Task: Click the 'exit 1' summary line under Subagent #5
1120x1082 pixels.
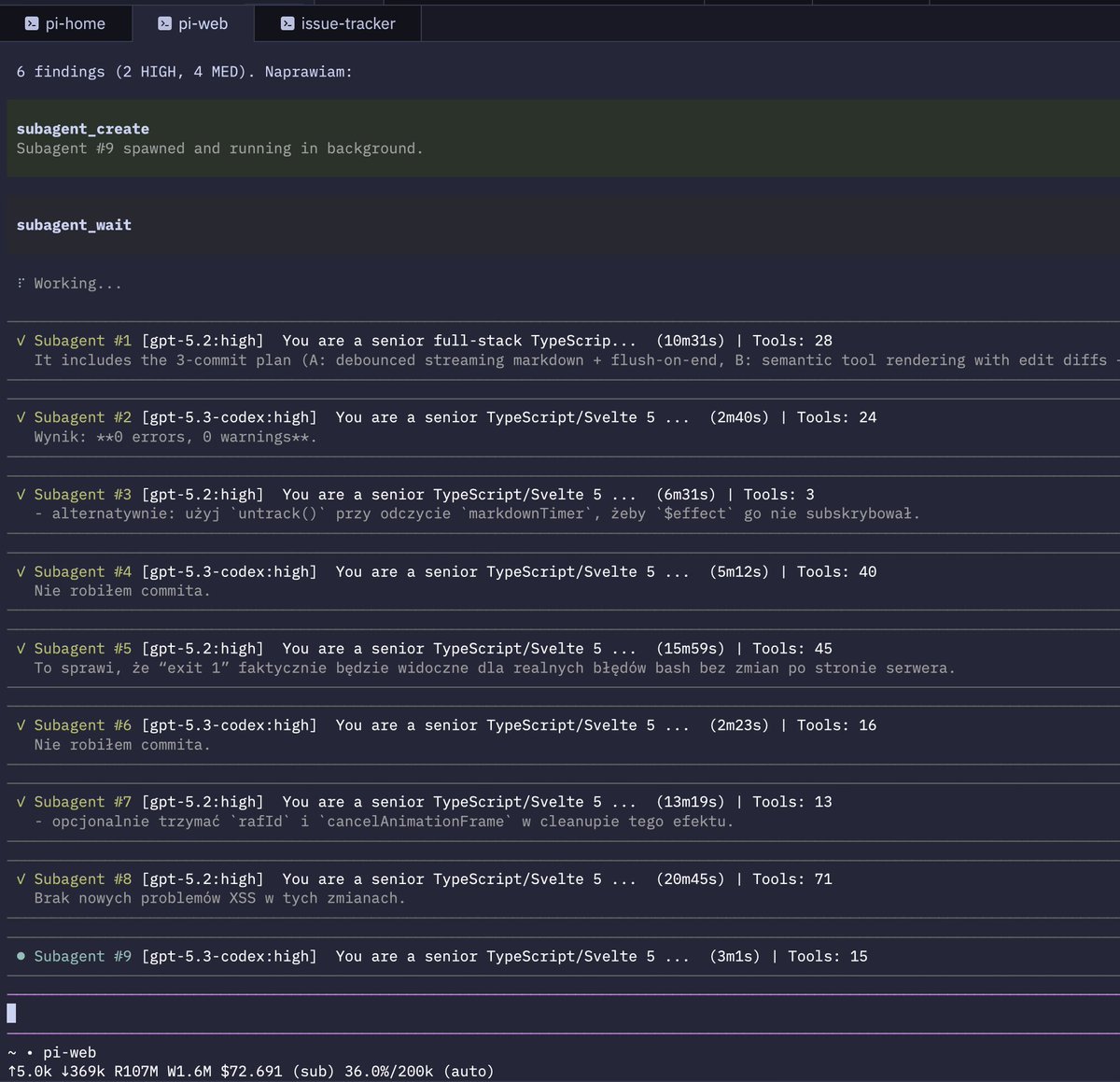Action: point(495,667)
